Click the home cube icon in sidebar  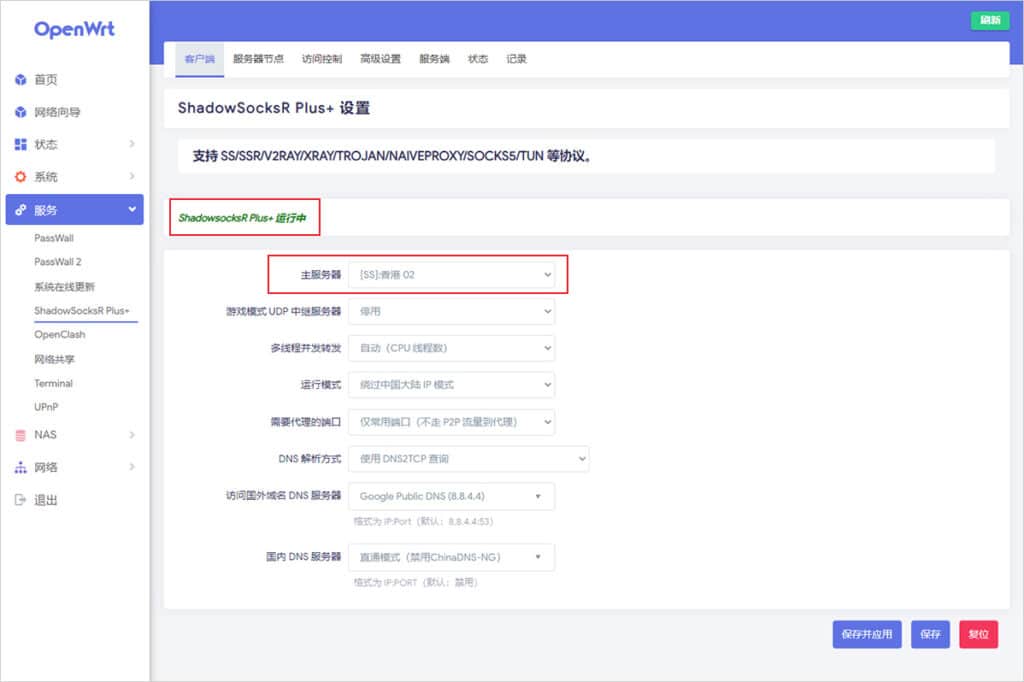20,80
